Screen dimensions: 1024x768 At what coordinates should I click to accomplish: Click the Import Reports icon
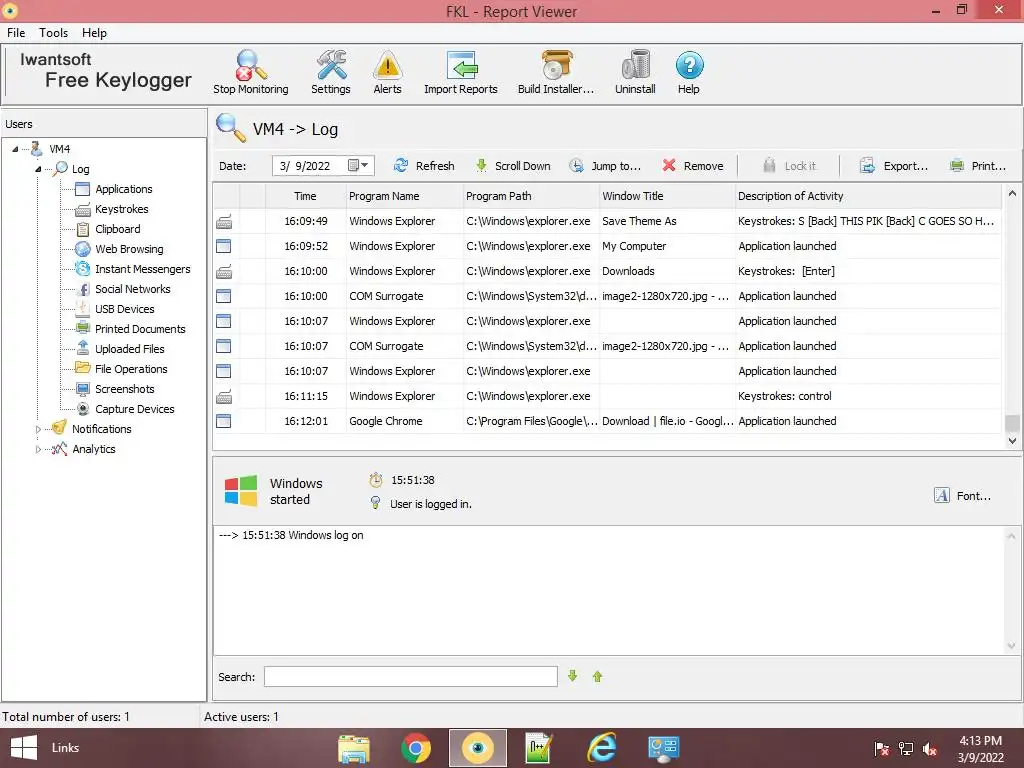click(x=461, y=72)
